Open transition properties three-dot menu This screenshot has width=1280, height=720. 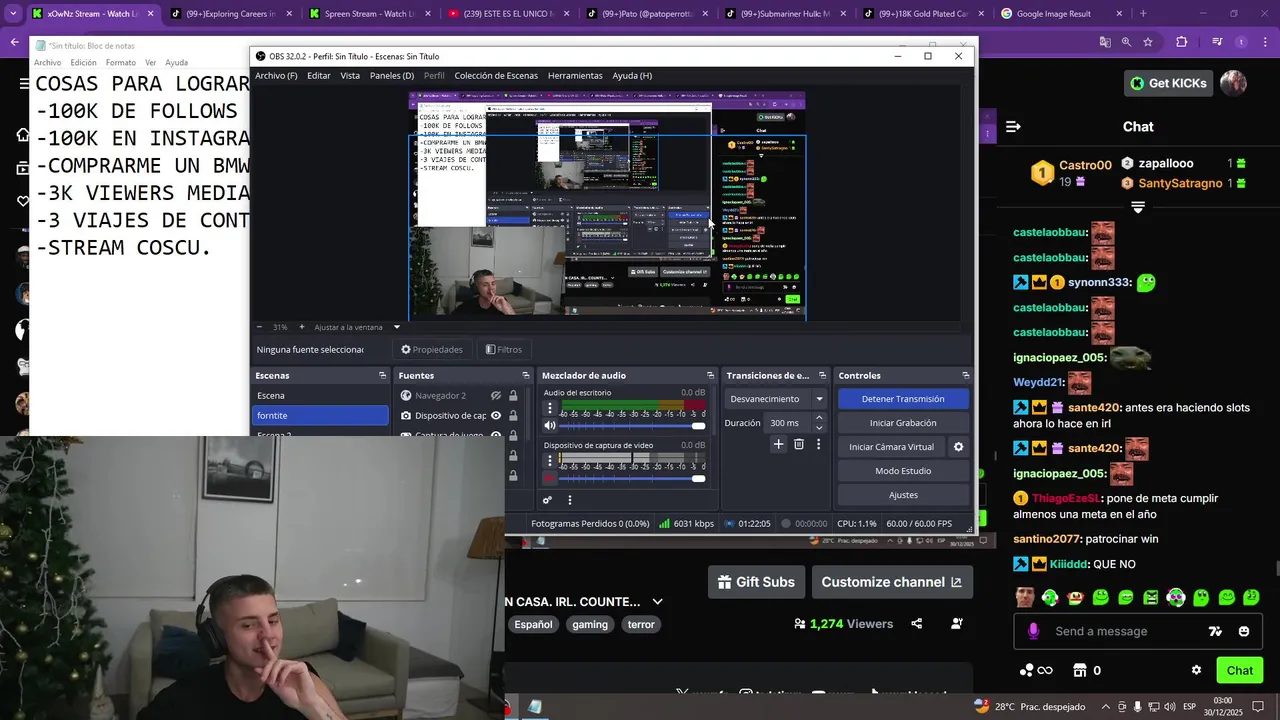click(x=818, y=444)
